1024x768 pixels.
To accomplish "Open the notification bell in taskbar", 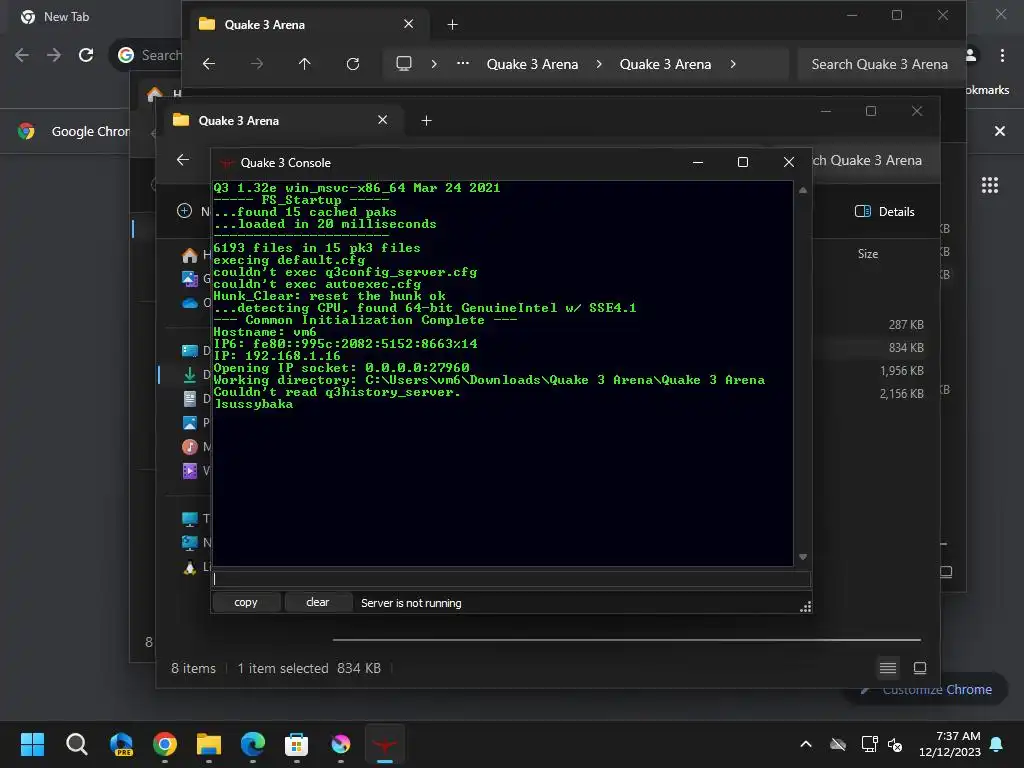I will click(x=997, y=744).
